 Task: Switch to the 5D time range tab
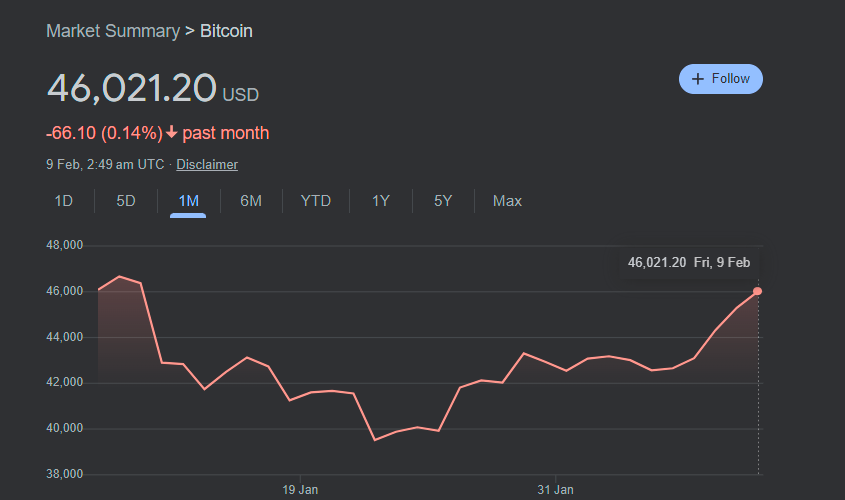(x=126, y=201)
